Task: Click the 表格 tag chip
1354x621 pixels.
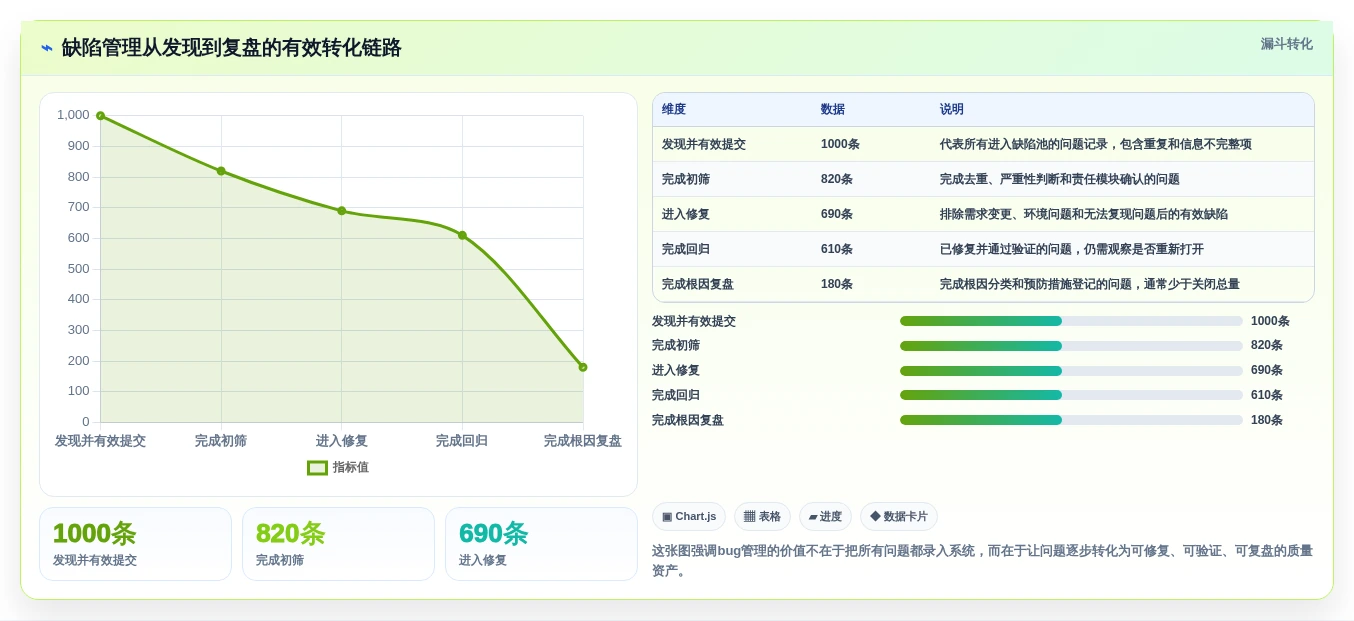Action: click(x=762, y=517)
